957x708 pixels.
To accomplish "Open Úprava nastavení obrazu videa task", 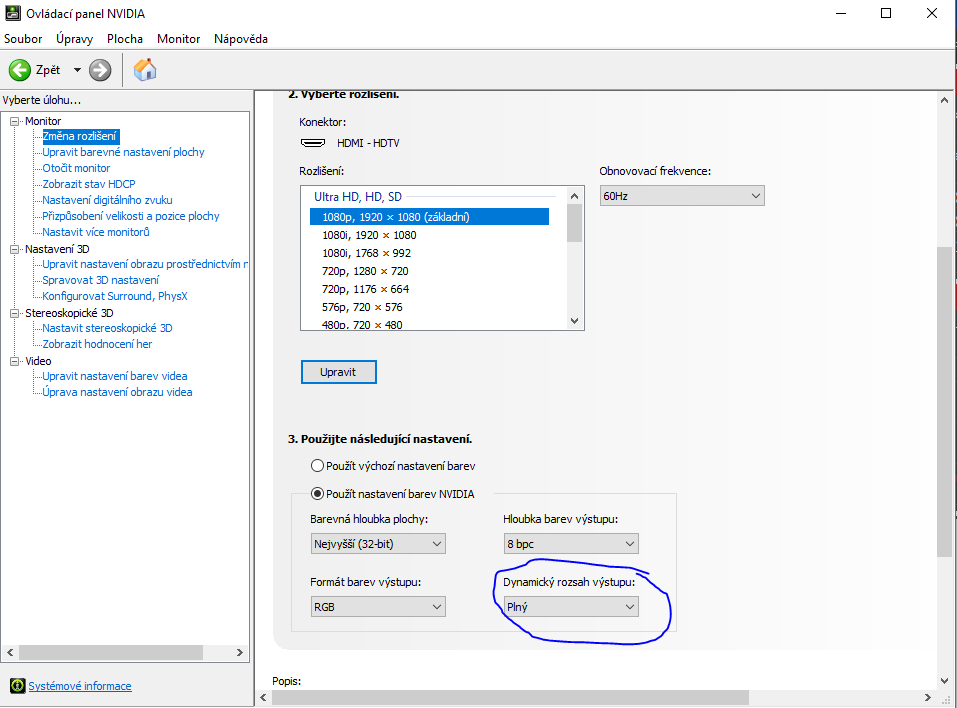I will (x=117, y=392).
